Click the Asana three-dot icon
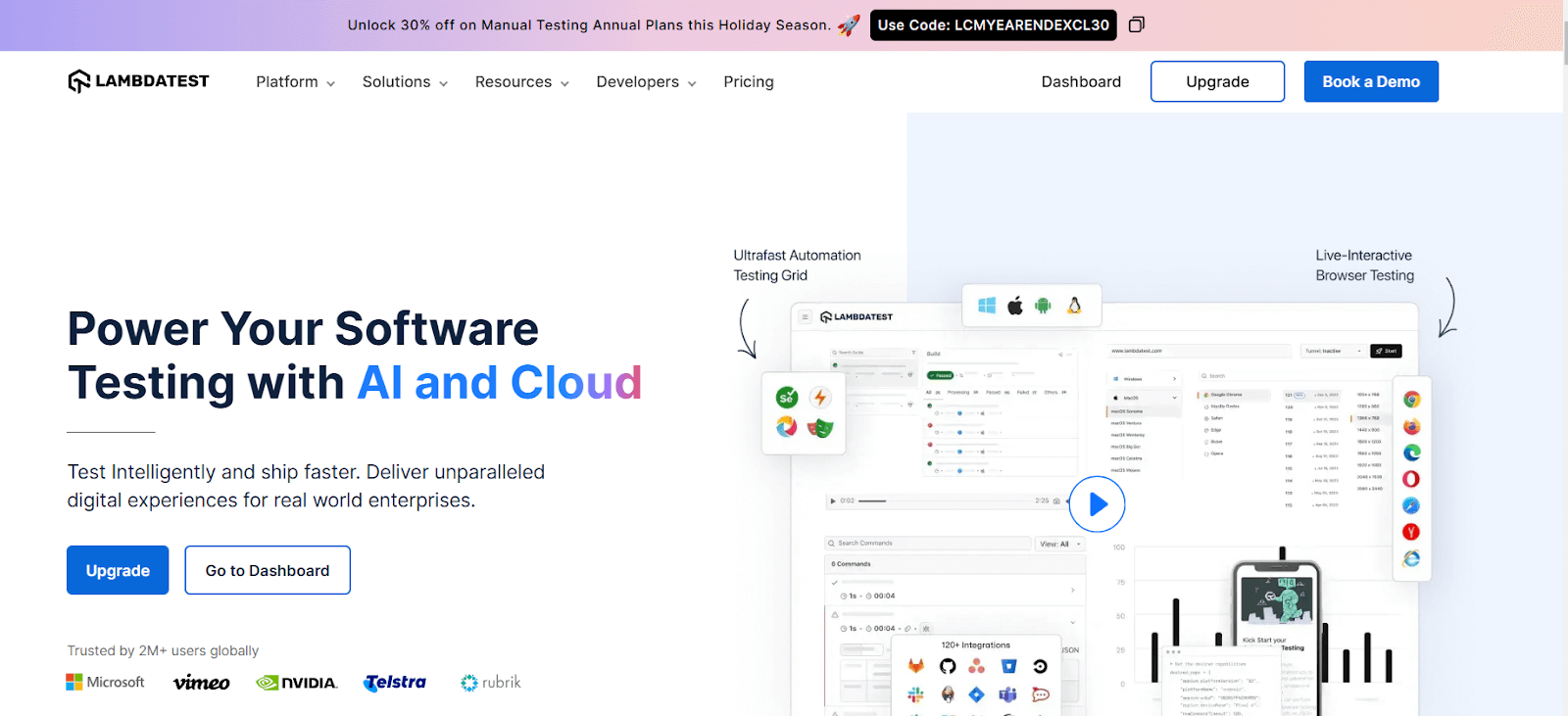Image resolution: width=1568 pixels, height=716 pixels. [977, 666]
